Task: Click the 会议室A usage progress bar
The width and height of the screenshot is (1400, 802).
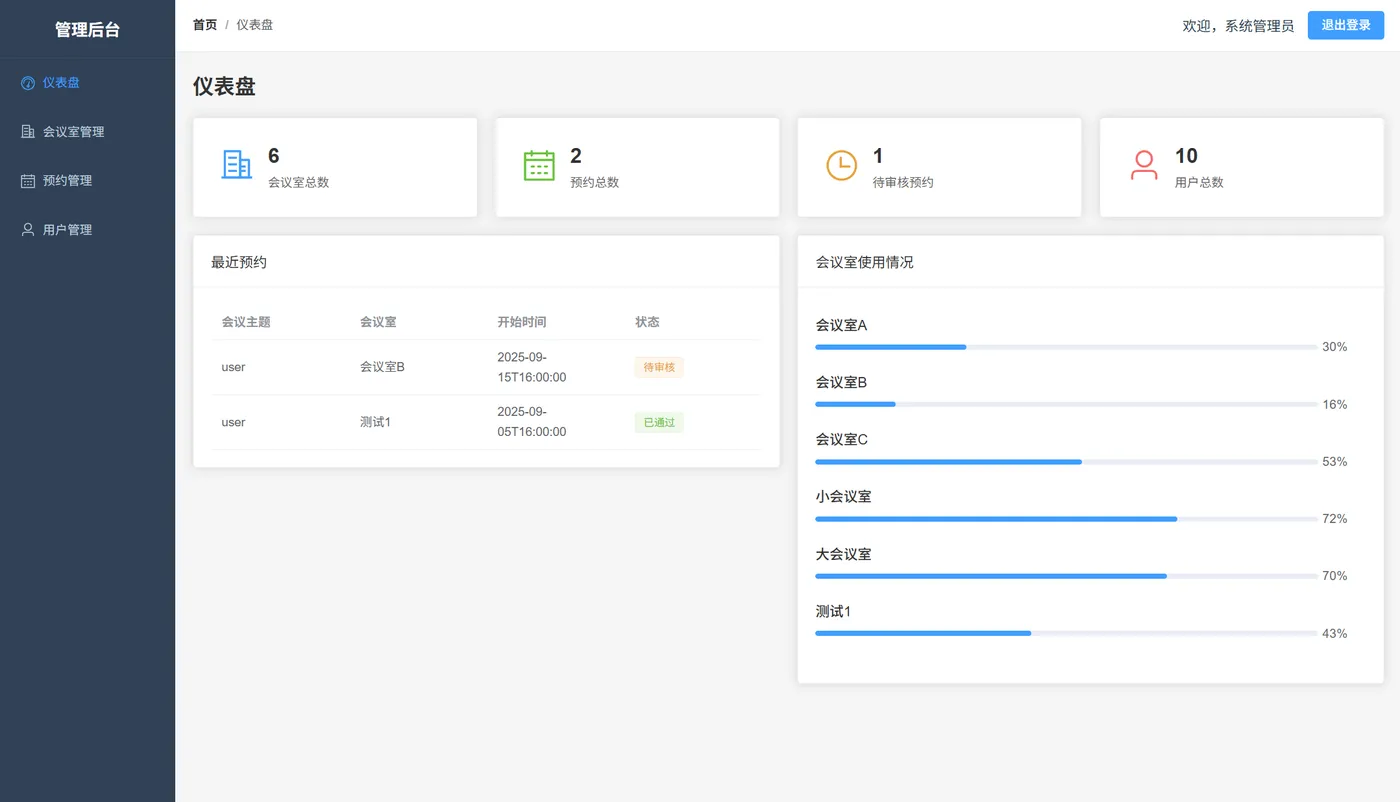Action: pyautogui.click(x=1066, y=347)
